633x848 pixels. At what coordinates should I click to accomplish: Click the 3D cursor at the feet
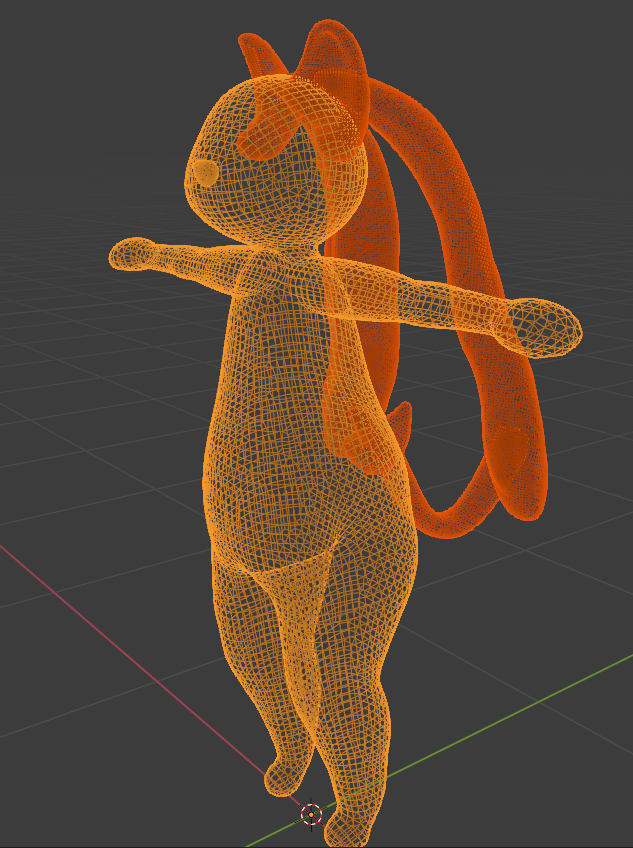(x=311, y=814)
